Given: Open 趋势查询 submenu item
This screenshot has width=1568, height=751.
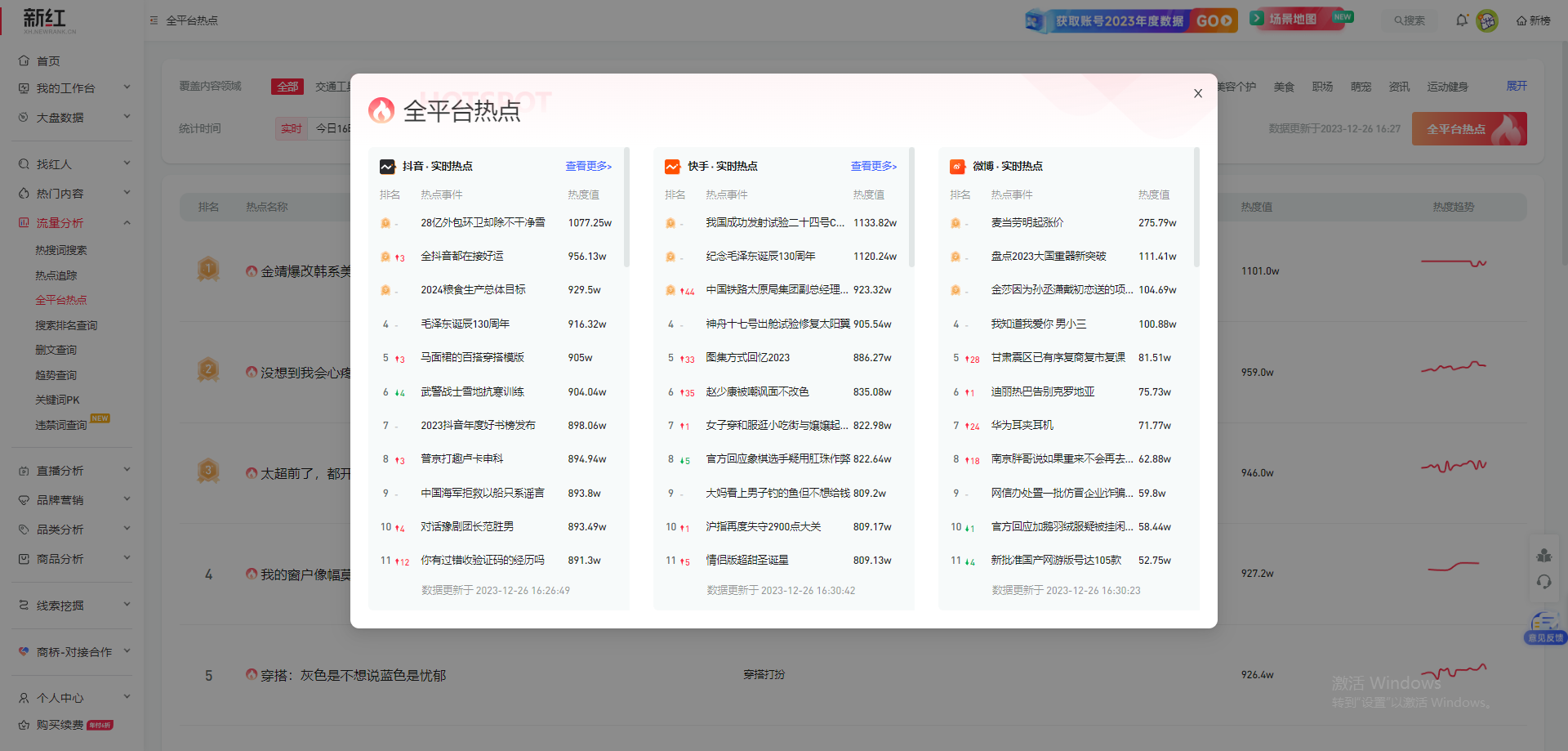Looking at the screenshot, I should pyautogui.click(x=56, y=375).
